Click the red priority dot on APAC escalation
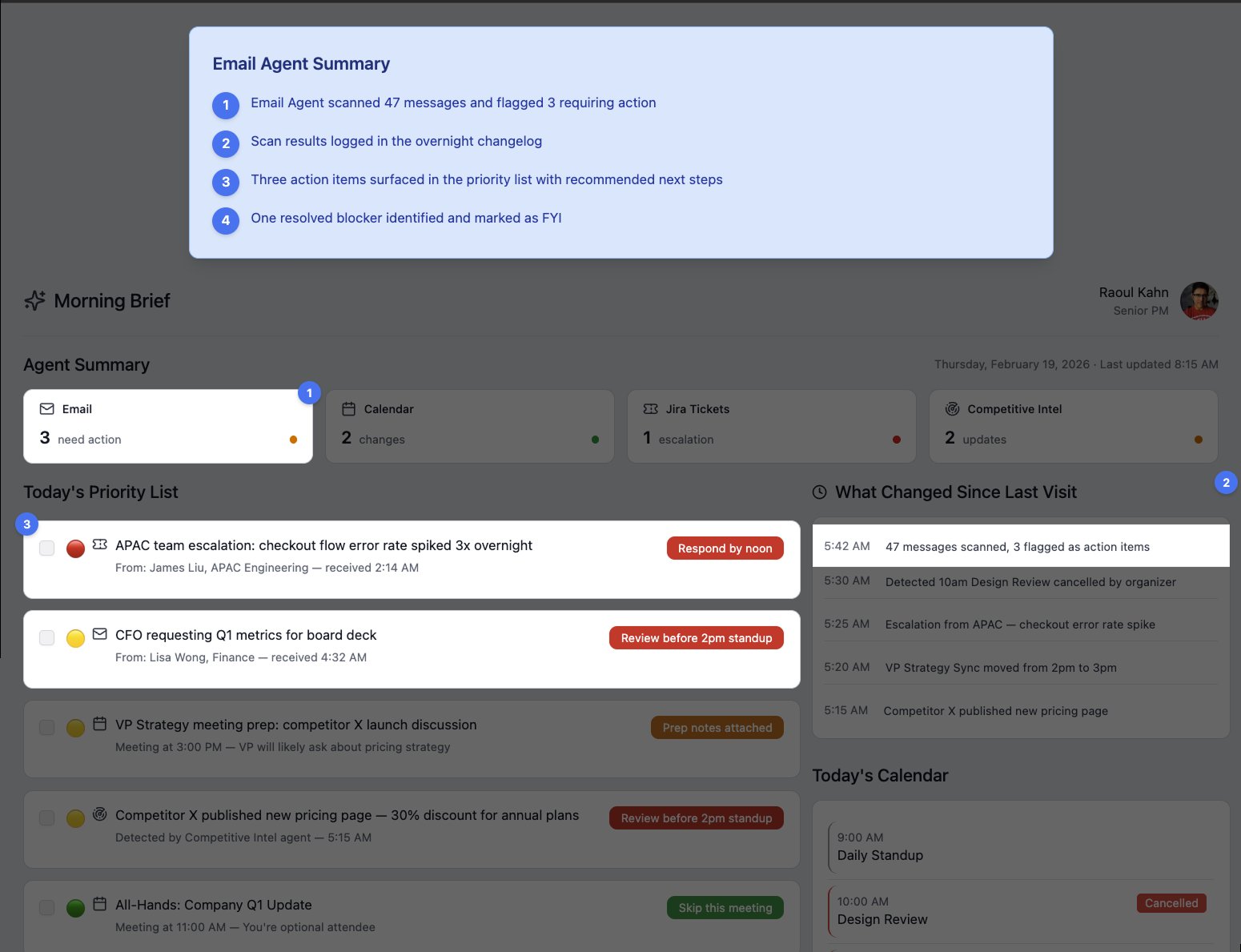The height and width of the screenshot is (952, 1241). pos(75,548)
